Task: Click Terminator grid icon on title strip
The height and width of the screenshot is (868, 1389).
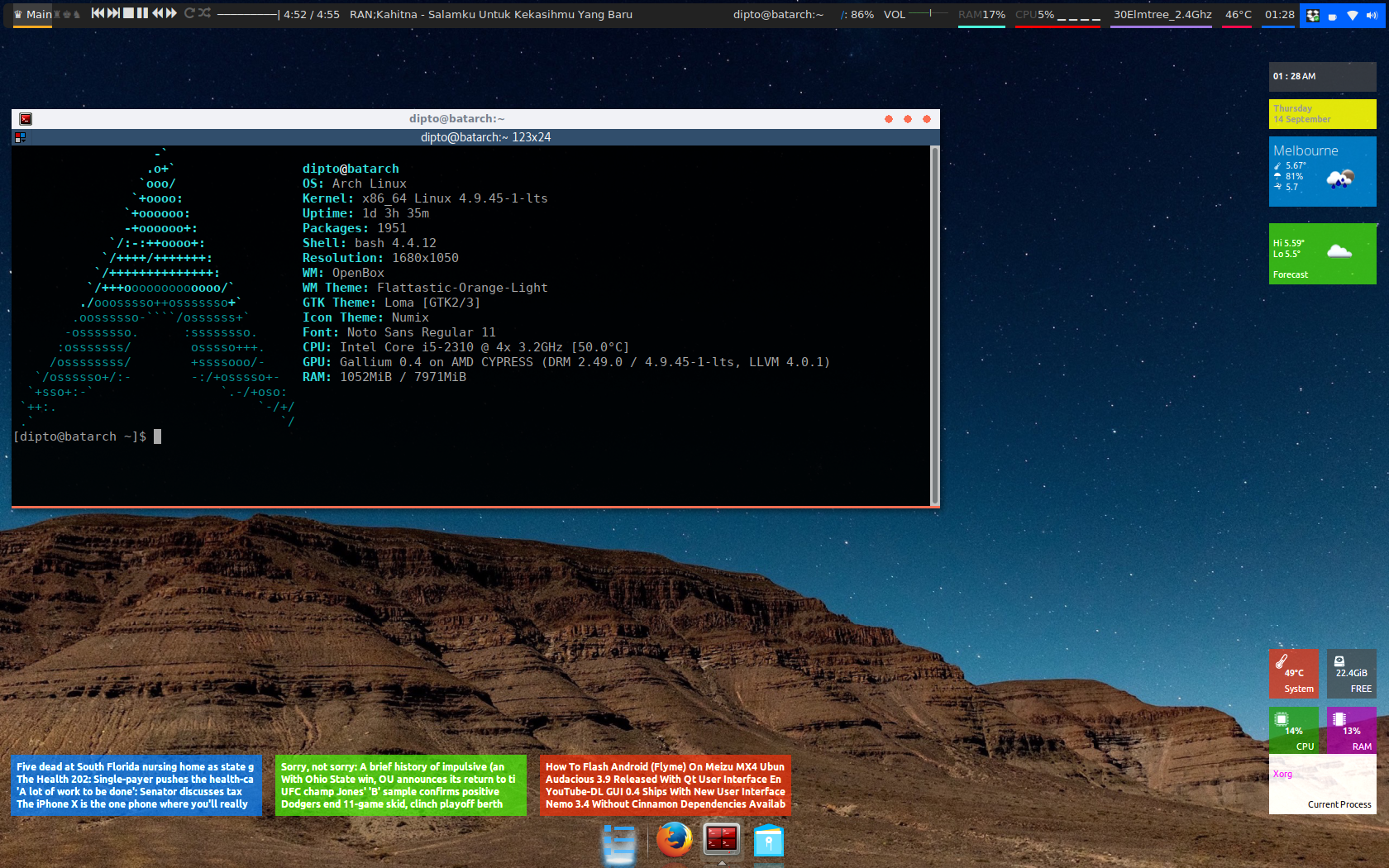Action: pos(20,137)
